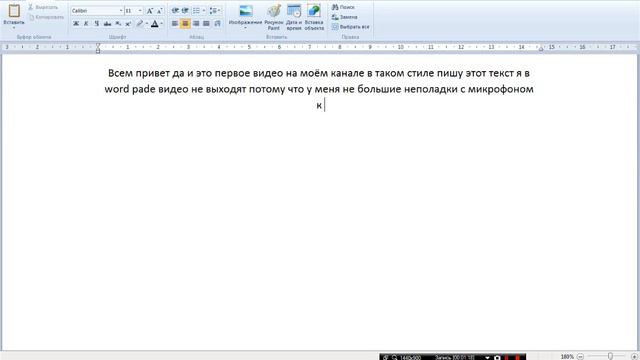This screenshot has width=640, height=360.
Task: Click the font size 11 field
Action: pyautogui.click(x=131, y=11)
